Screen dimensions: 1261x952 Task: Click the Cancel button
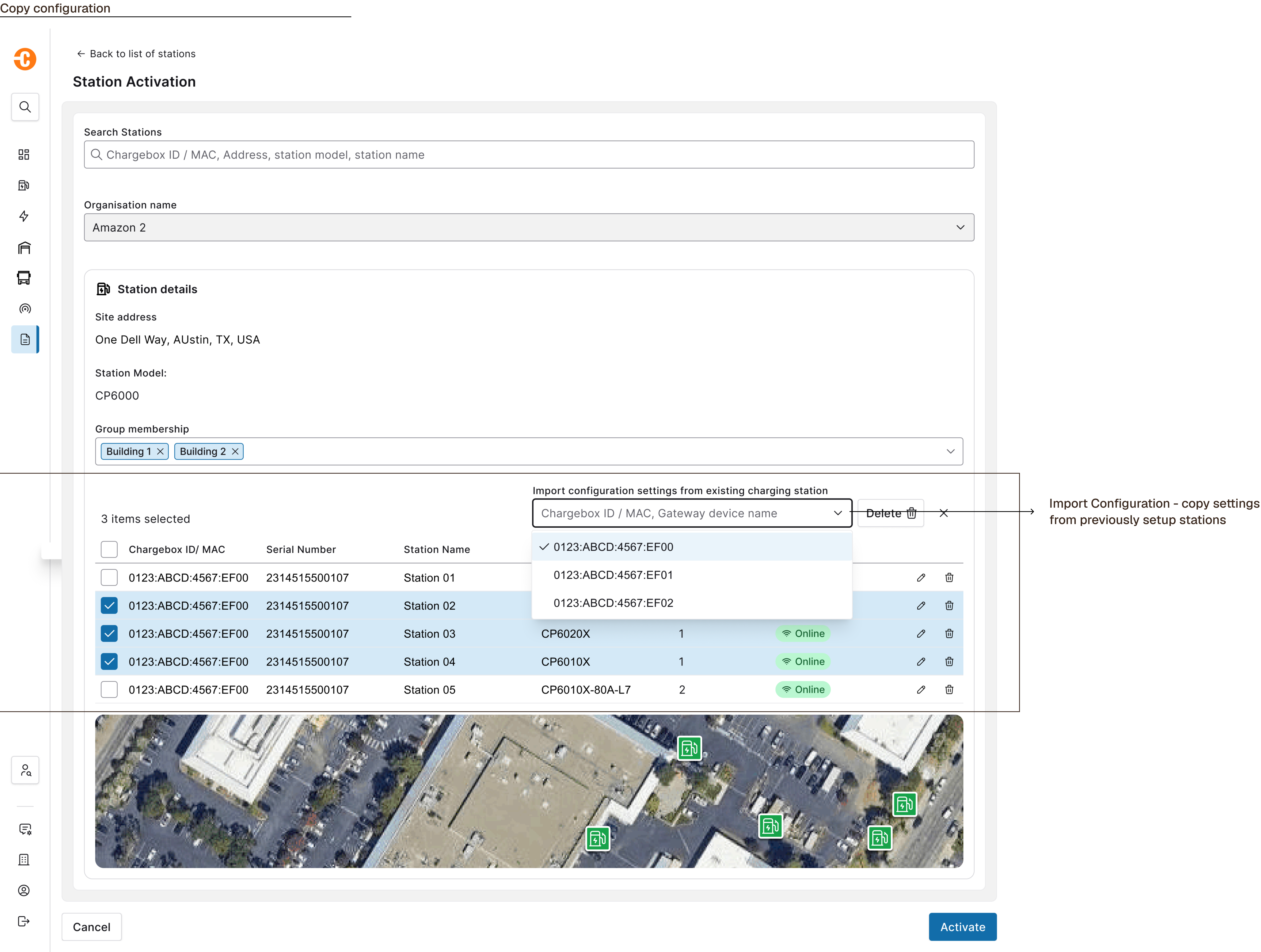coord(92,927)
